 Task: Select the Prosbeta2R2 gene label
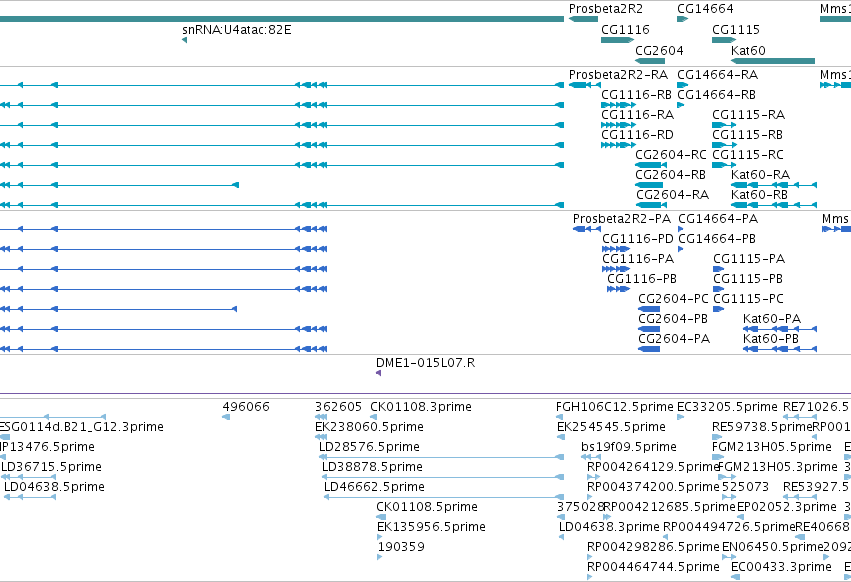click(x=606, y=9)
